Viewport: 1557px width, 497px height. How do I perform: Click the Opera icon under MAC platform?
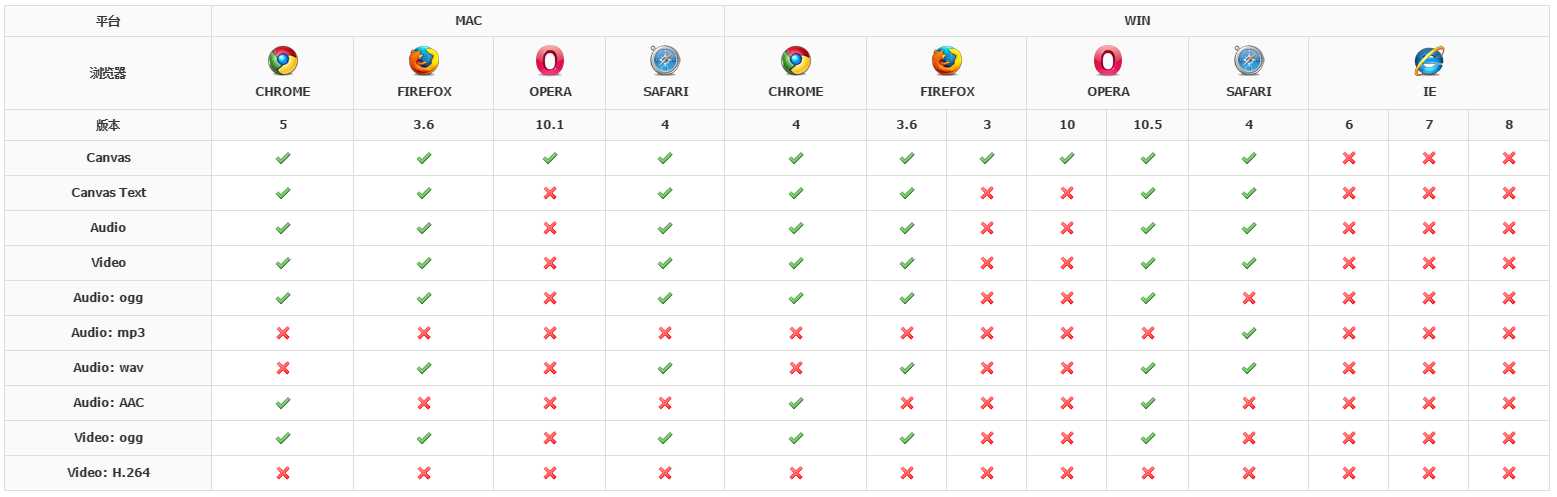[x=550, y=62]
